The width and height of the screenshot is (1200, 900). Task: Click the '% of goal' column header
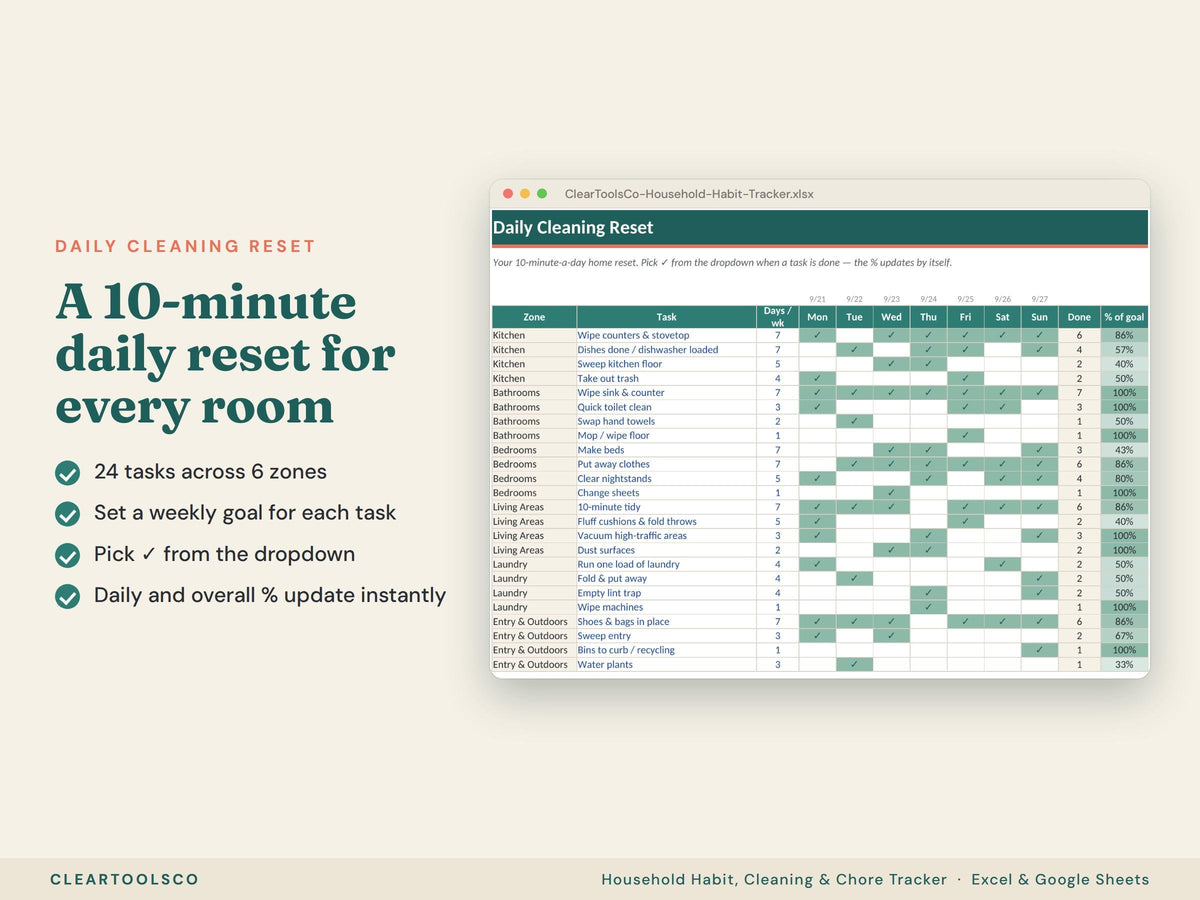click(x=1124, y=317)
